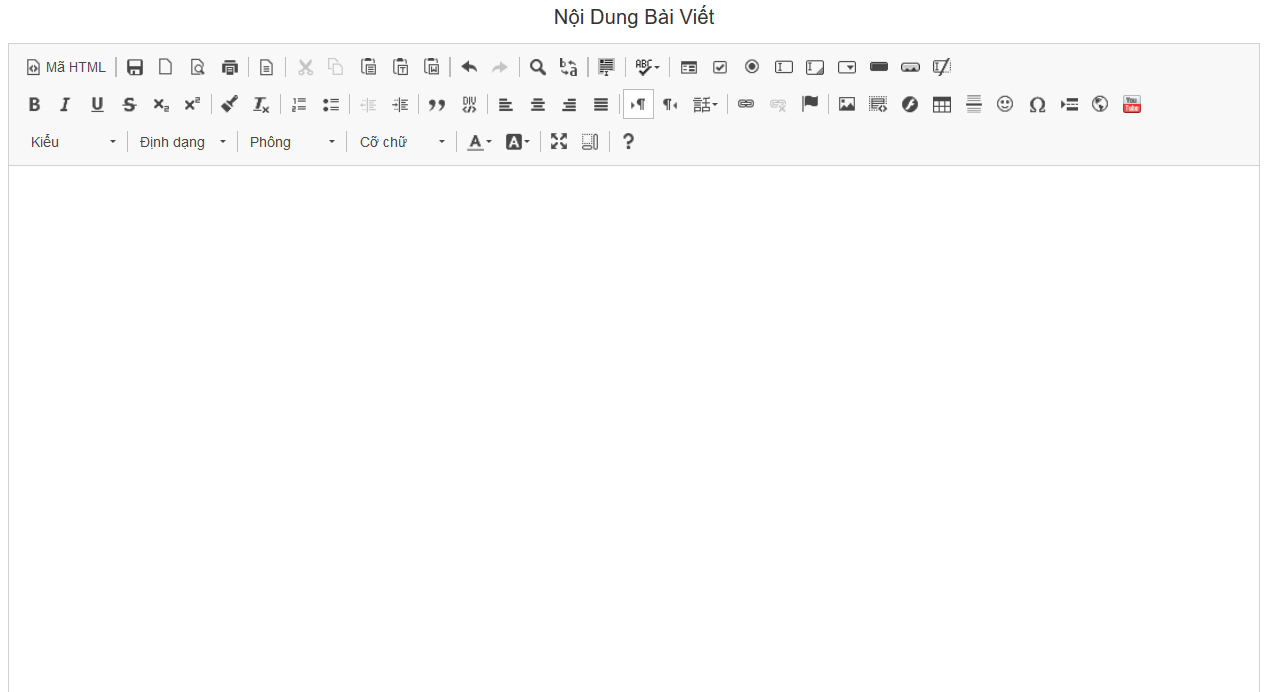Switch to Mã HTML source view
Image resolution: width=1269 pixels, height=692 pixels.
[x=66, y=67]
